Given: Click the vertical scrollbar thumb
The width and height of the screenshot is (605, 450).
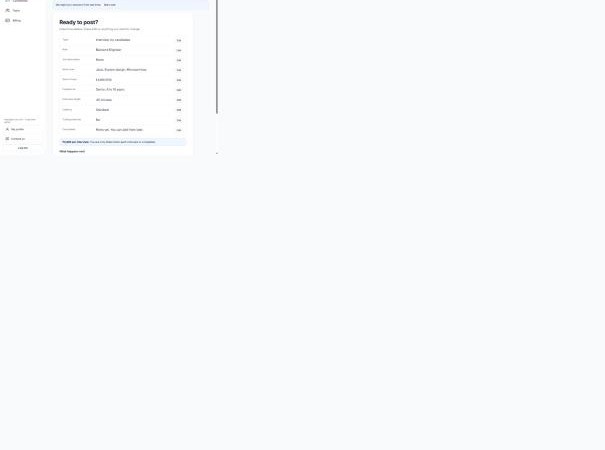Looking at the screenshot, I should (x=217, y=57).
